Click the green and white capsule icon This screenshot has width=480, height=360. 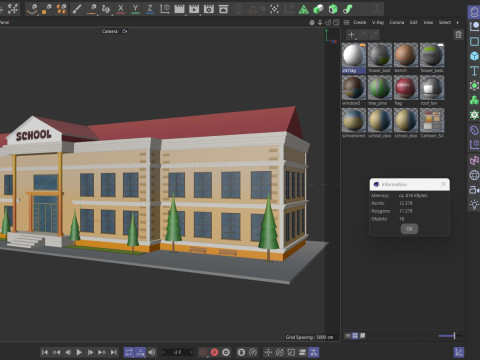coord(318,9)
